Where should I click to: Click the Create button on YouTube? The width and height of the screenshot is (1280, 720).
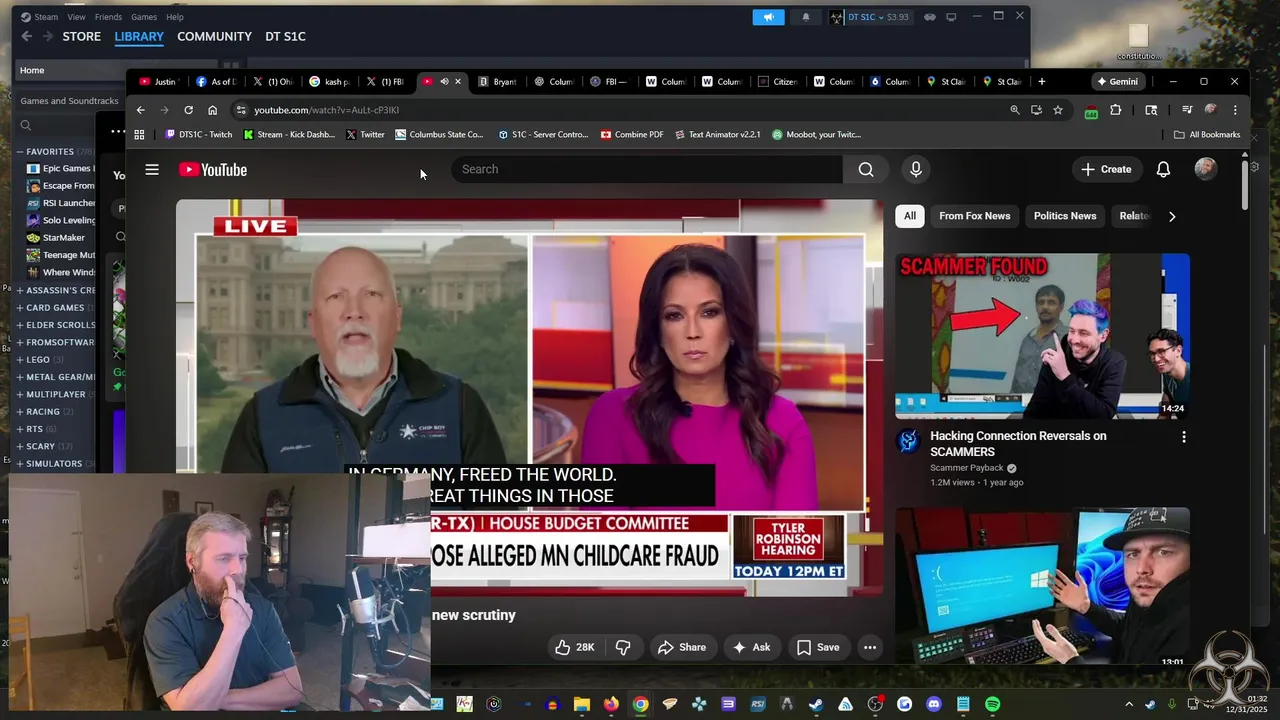(1106, 169)
